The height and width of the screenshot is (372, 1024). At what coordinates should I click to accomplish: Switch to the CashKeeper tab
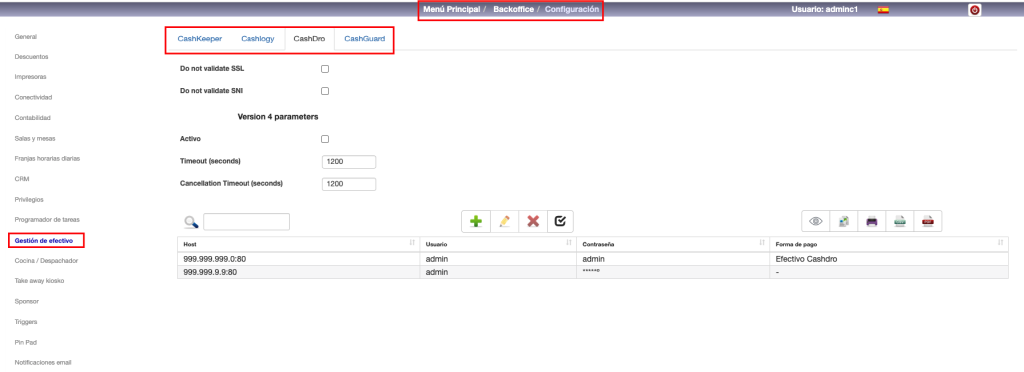200,39
